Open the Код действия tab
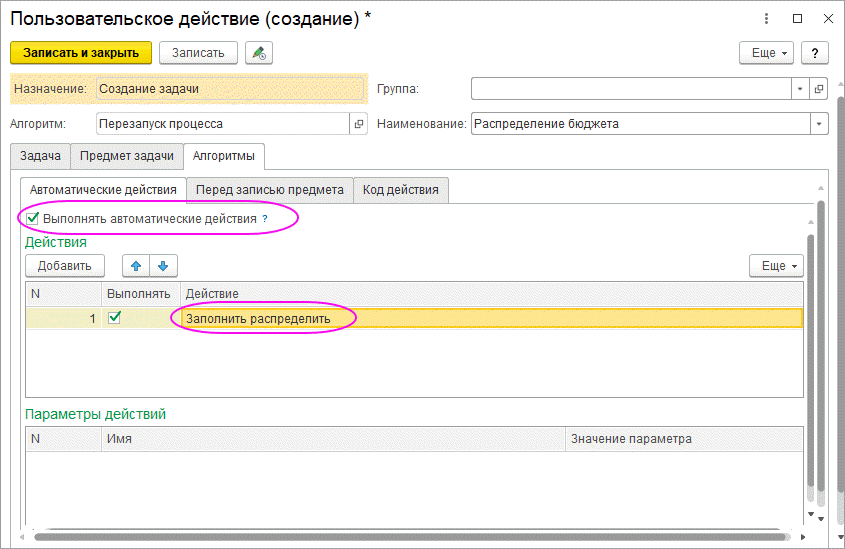Viewport: 845px width, 549px height. tap(400, 189)
